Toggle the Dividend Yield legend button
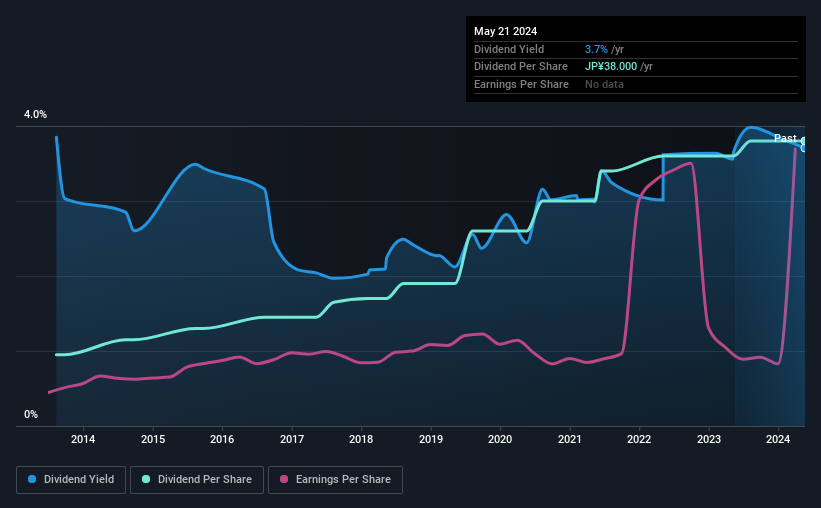Image resolution: width=821 pixels, height=508 pixels. coord(71,480)
